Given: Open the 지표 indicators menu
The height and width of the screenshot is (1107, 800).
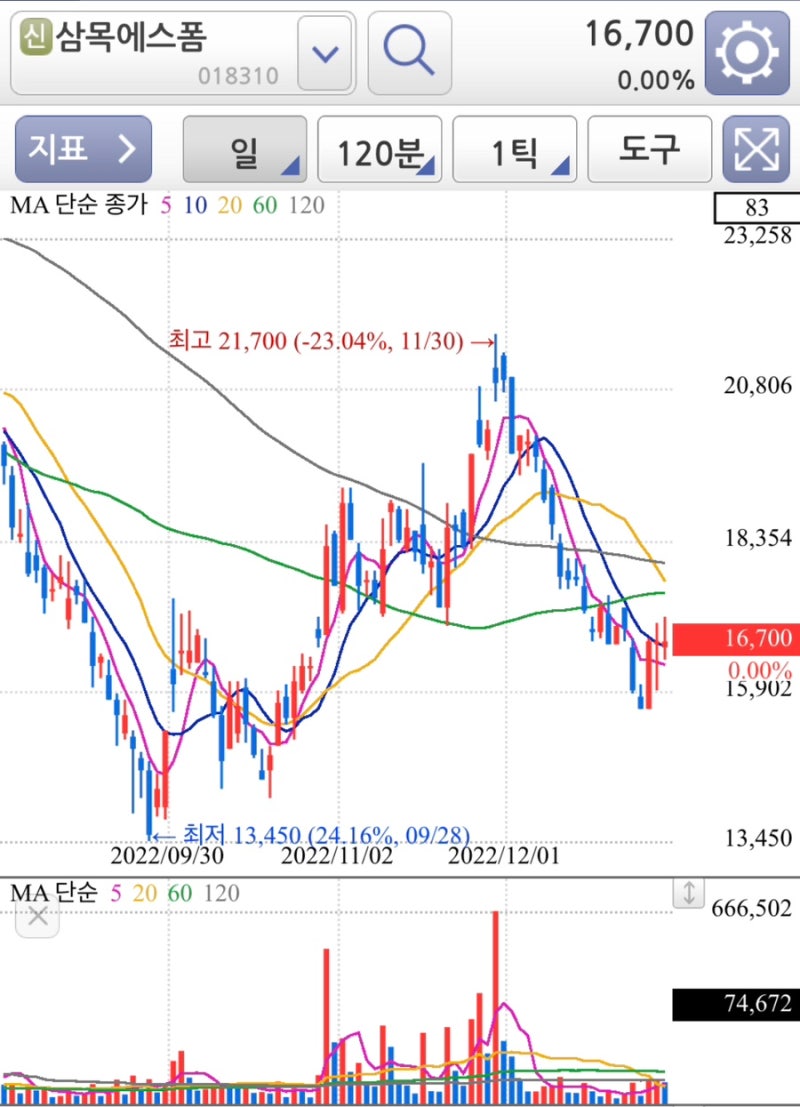Looking at the screenshot, I should point(83,149).
